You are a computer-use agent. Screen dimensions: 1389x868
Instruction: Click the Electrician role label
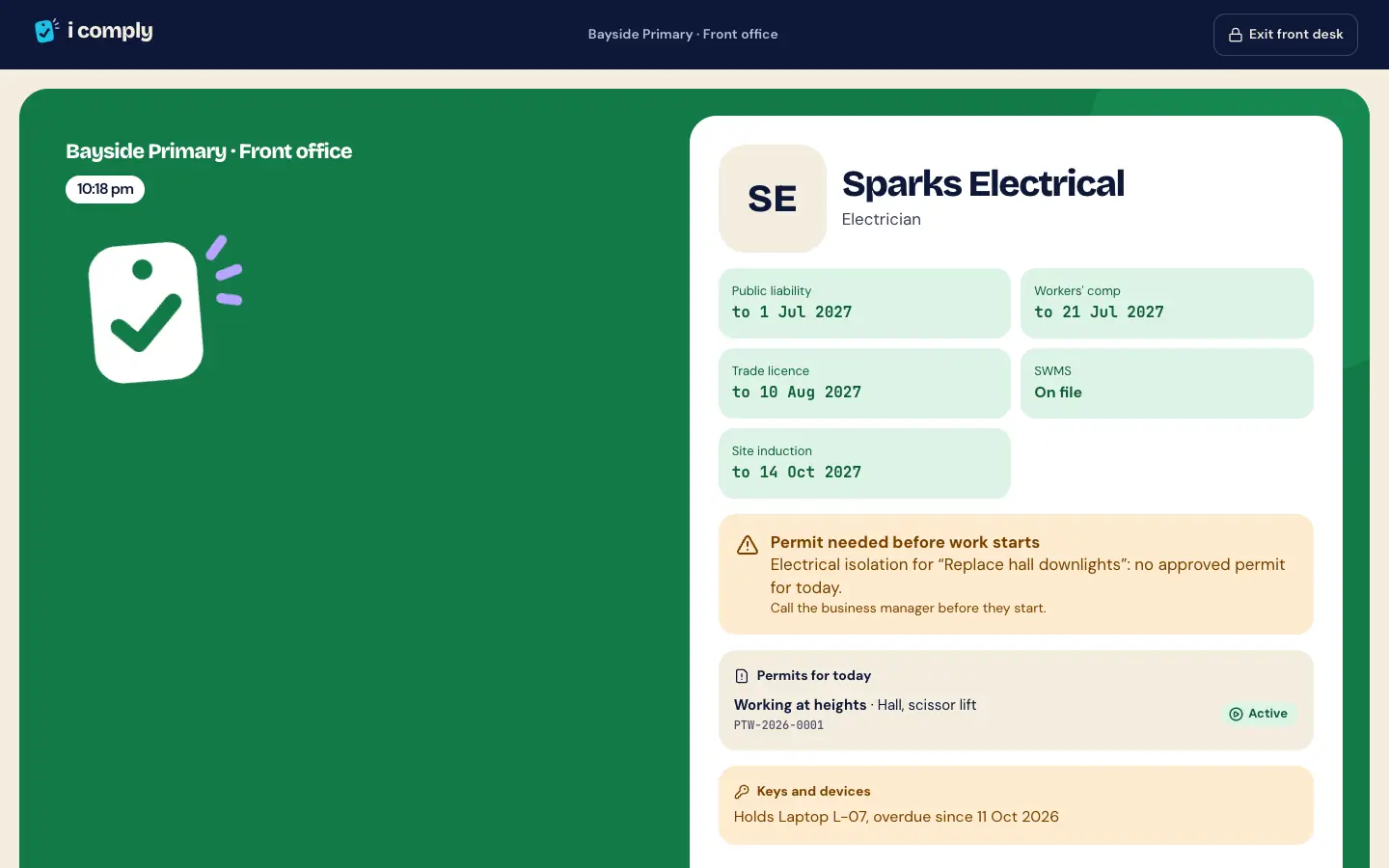point(882,219)
